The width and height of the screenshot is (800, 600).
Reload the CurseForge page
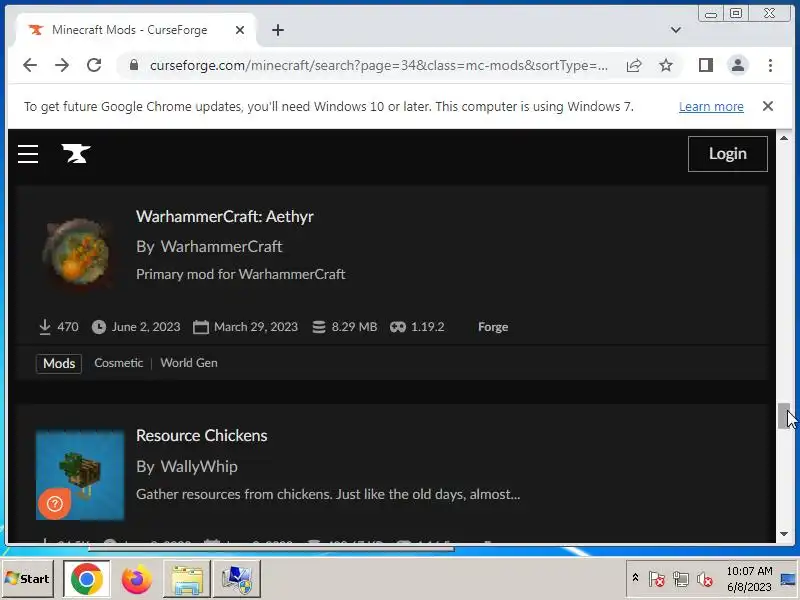[94, 65]
